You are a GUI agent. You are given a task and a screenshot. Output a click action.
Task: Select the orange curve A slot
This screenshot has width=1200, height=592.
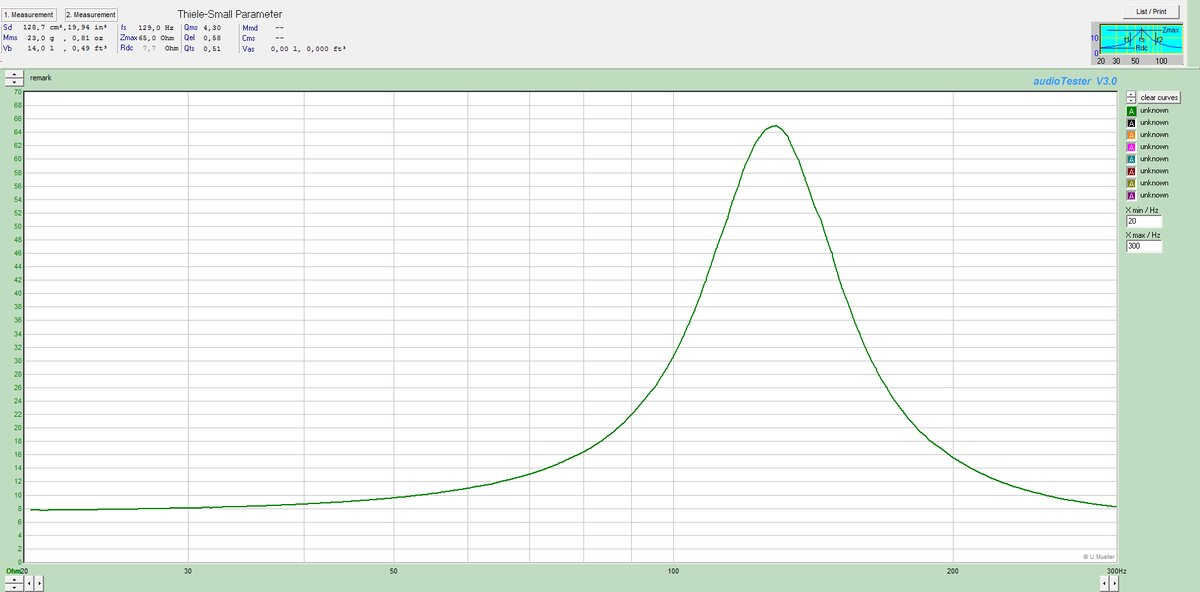[1131, 134]
